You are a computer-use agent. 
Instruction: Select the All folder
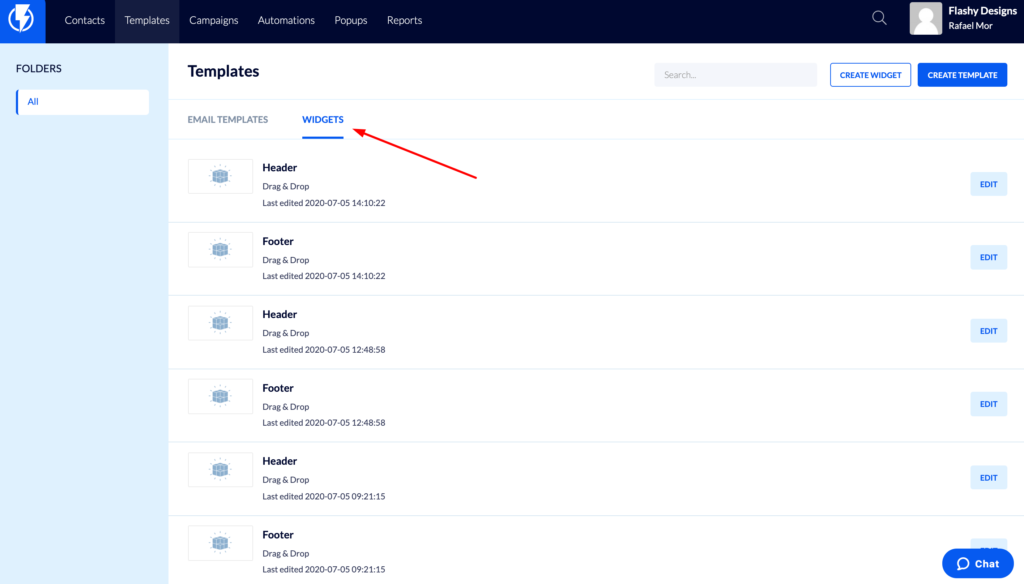click(x=82, y=102)
